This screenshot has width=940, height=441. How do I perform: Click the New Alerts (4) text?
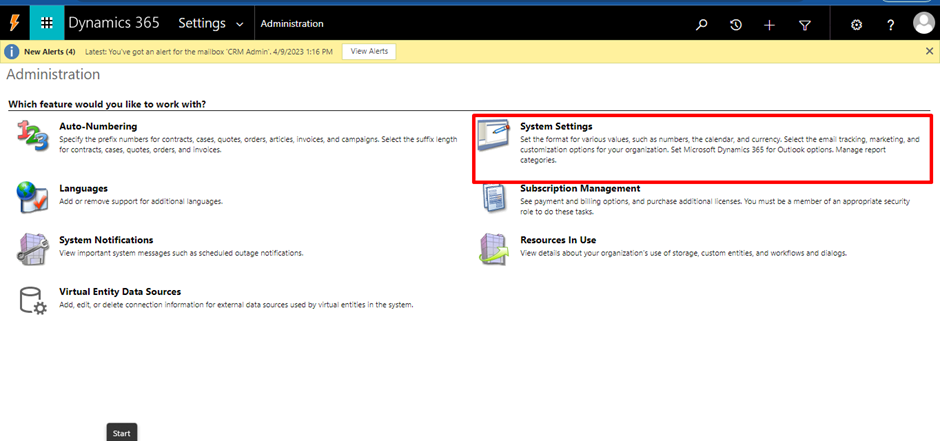[50, 52]
